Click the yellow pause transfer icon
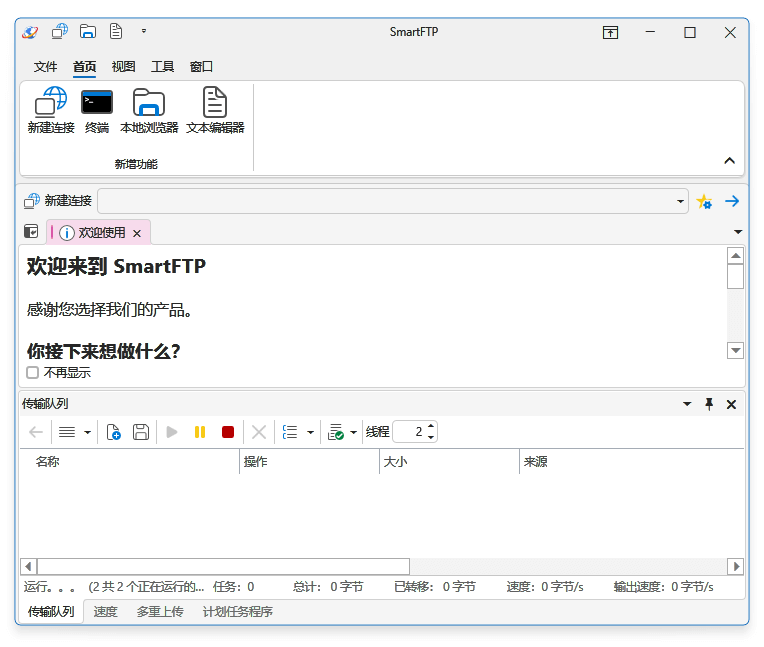Screen dimensions: 764x647 click(x=200, y=432)
